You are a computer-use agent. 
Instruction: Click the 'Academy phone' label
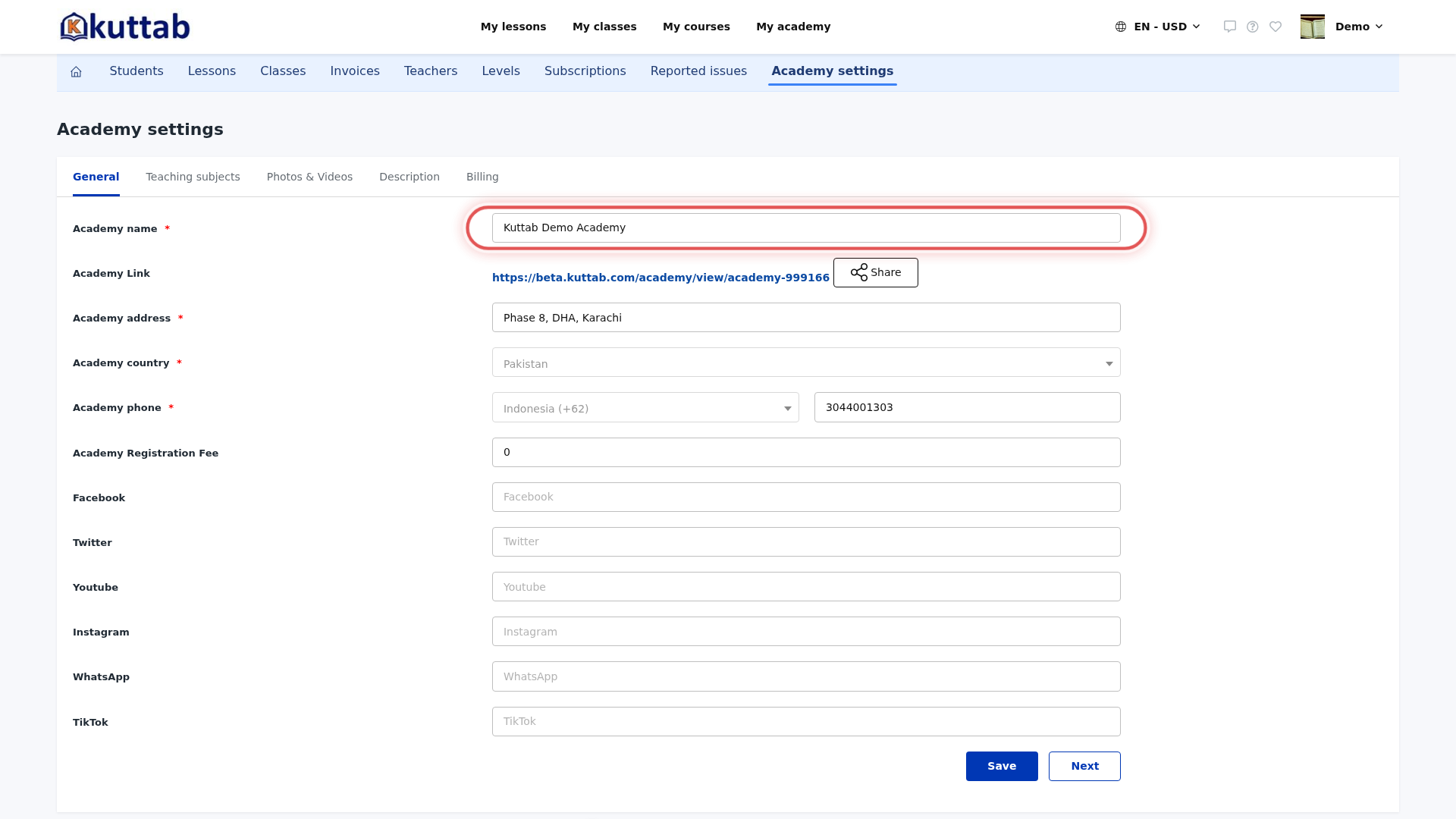pos(118,408)
